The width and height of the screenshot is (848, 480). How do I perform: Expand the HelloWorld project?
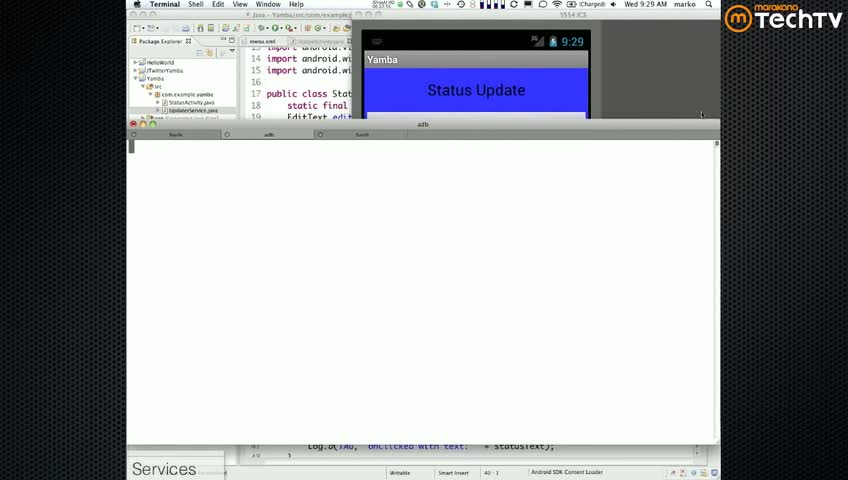(x=135, y=62)
